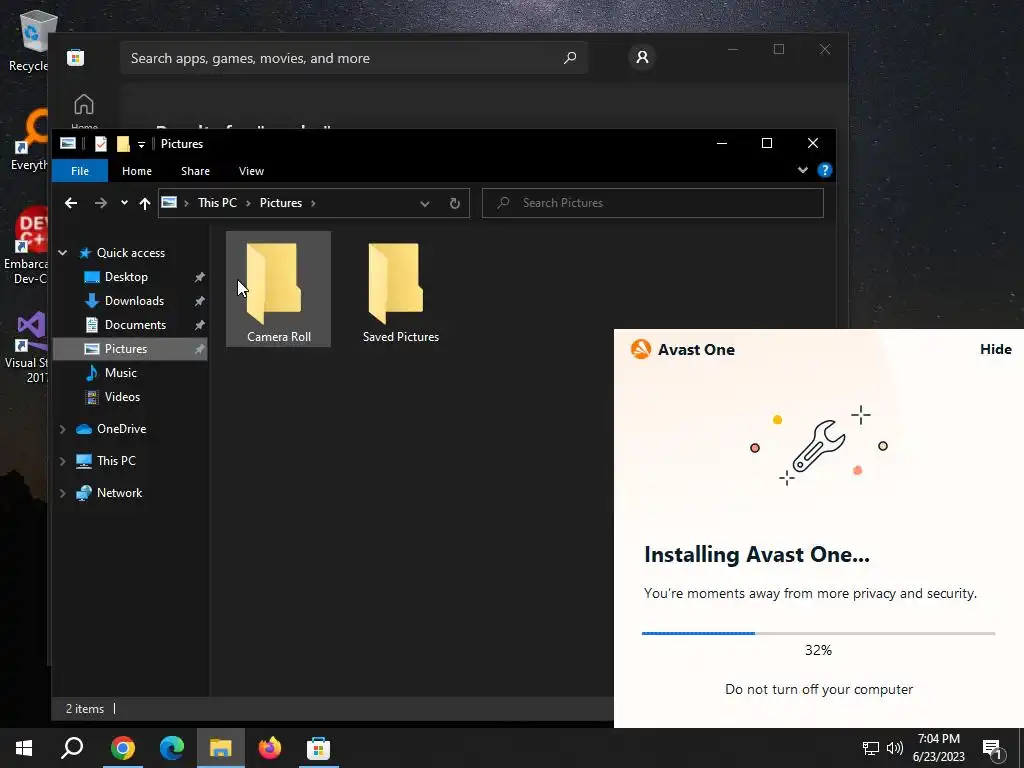
Task: Click the New folder quick access icon
Action: coord(123,144)
